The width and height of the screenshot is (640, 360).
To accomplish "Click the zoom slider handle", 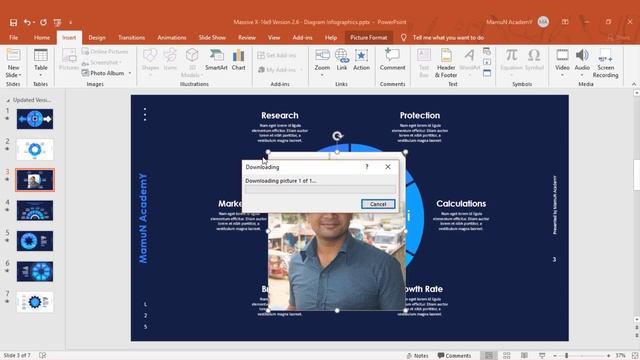I will click(x=566, y=356).
